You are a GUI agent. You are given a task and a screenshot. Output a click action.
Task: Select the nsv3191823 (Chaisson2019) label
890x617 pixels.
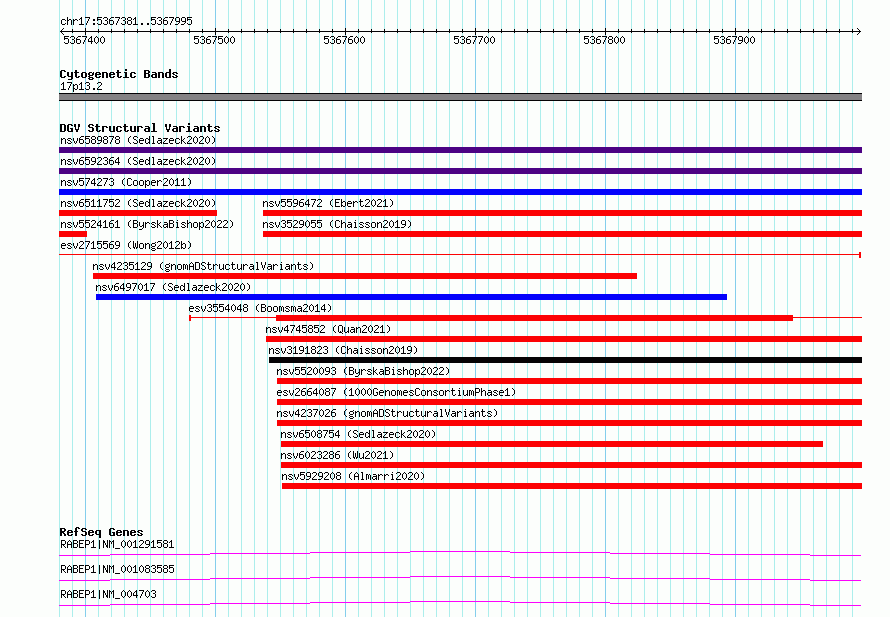click(x=343, y=350)
